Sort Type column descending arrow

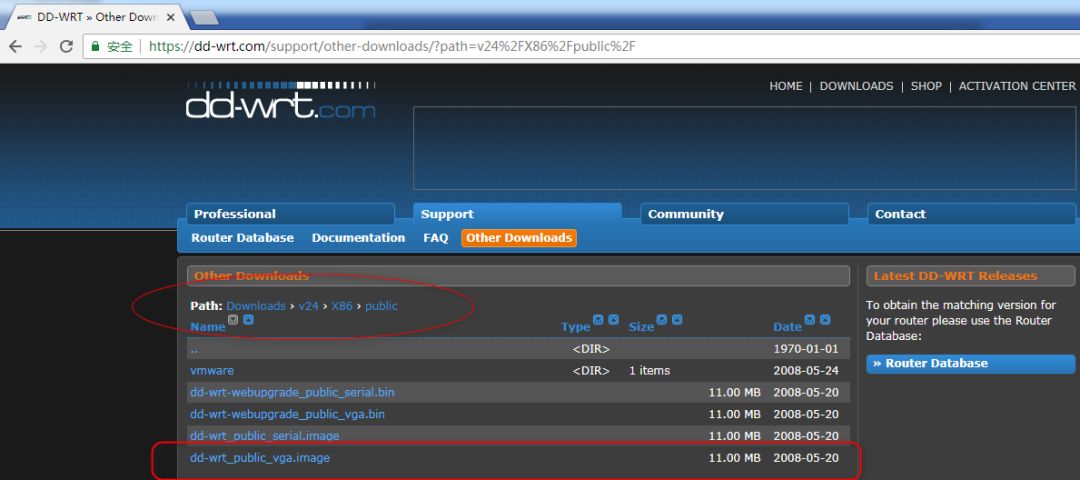(x=598, y=320)
